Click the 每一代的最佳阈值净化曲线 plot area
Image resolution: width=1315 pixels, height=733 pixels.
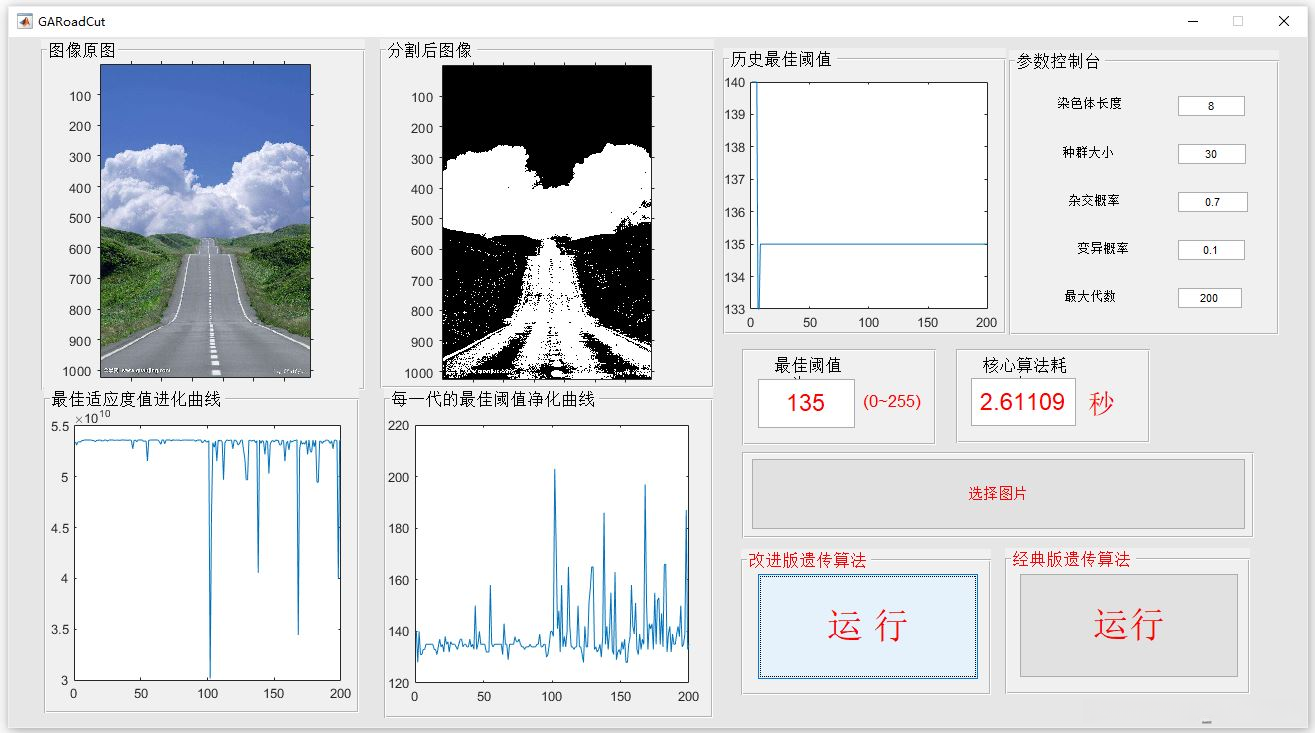point(552,554)
